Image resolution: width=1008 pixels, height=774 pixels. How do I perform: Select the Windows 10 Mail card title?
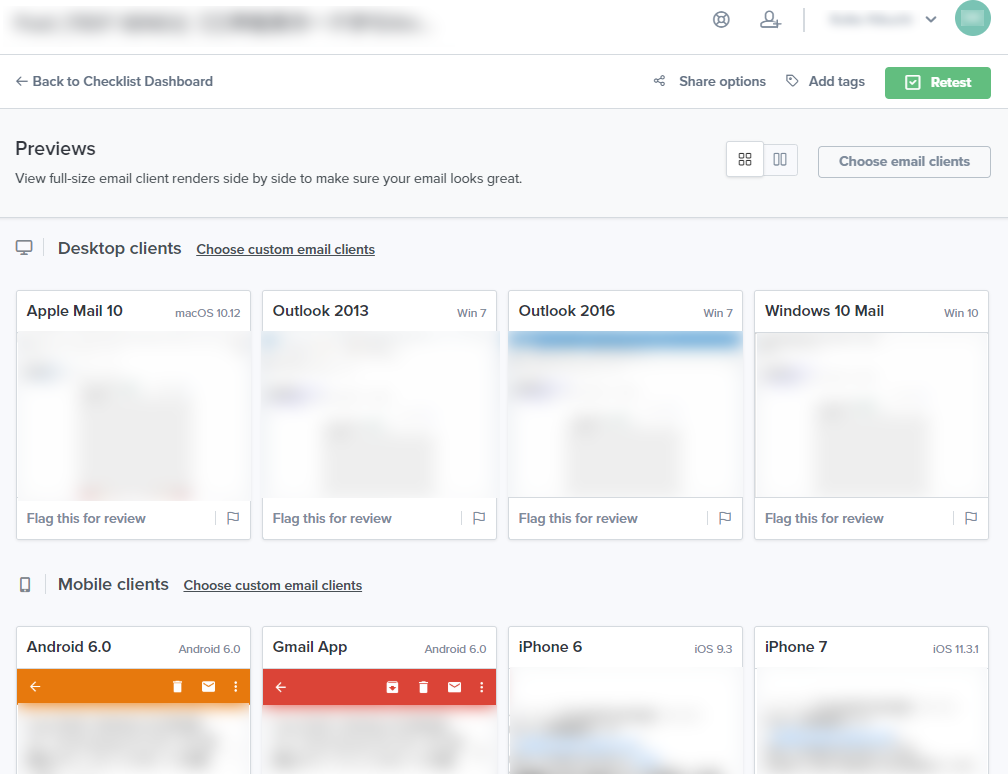tap(824, 311)
